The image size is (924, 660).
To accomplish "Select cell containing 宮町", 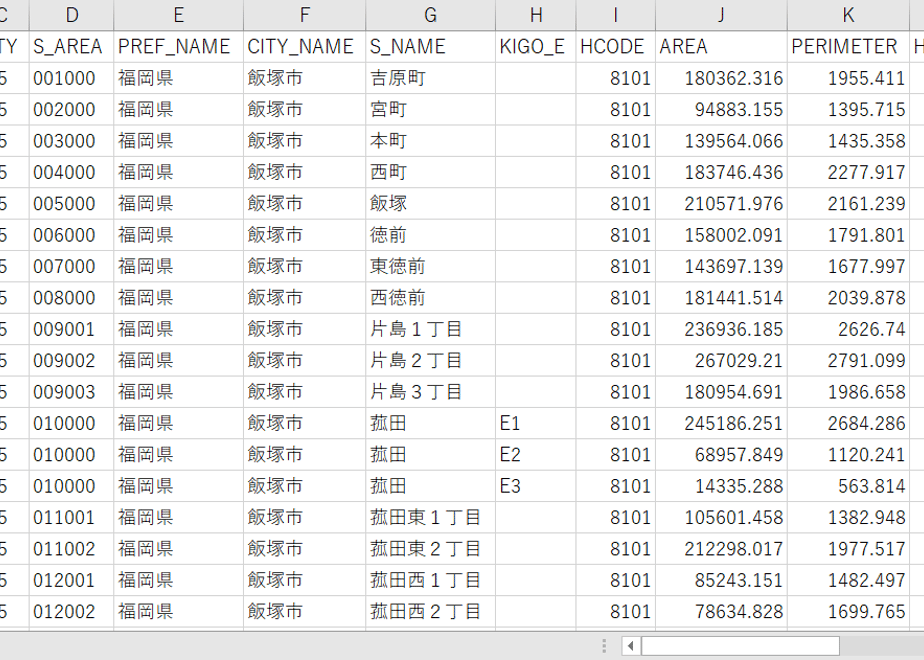I will click(431, 110).
